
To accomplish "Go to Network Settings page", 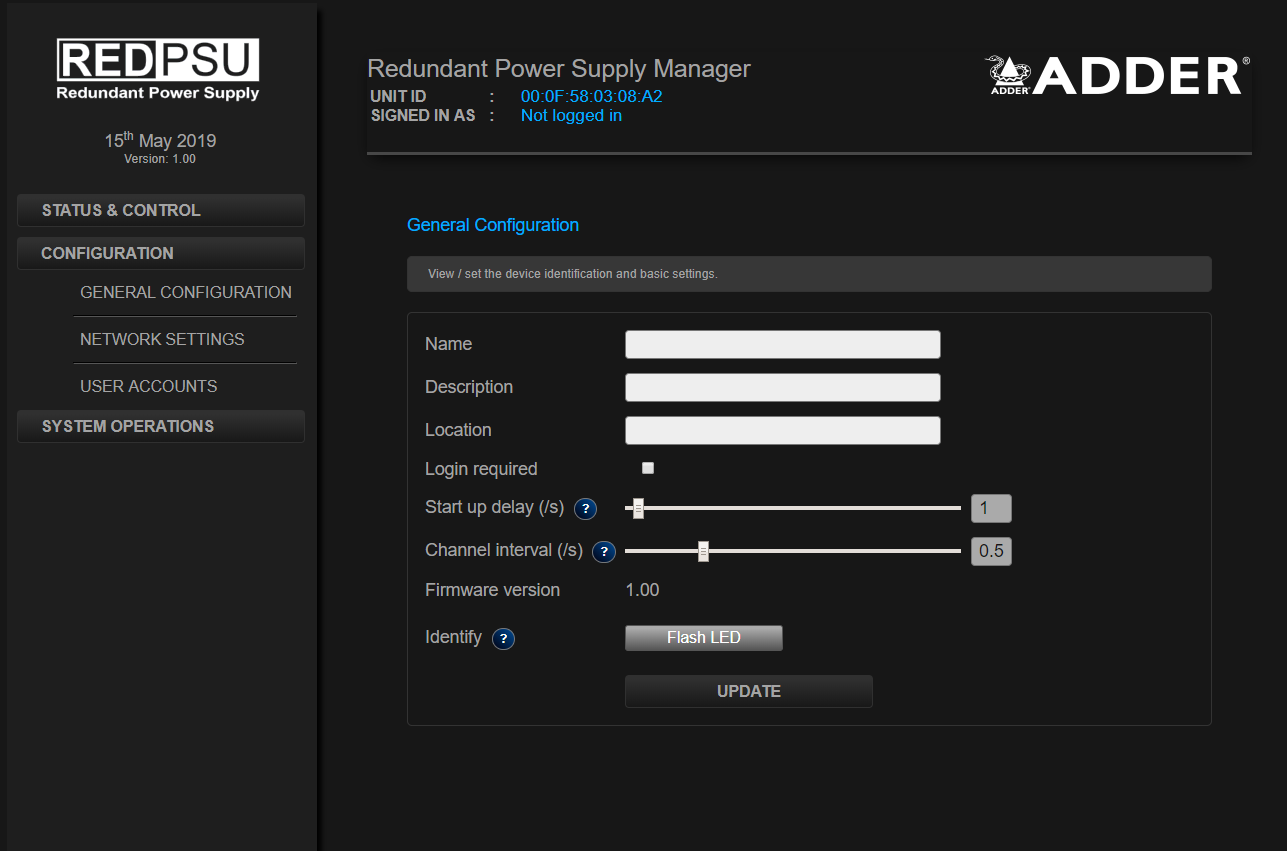I will pos(162,340).
